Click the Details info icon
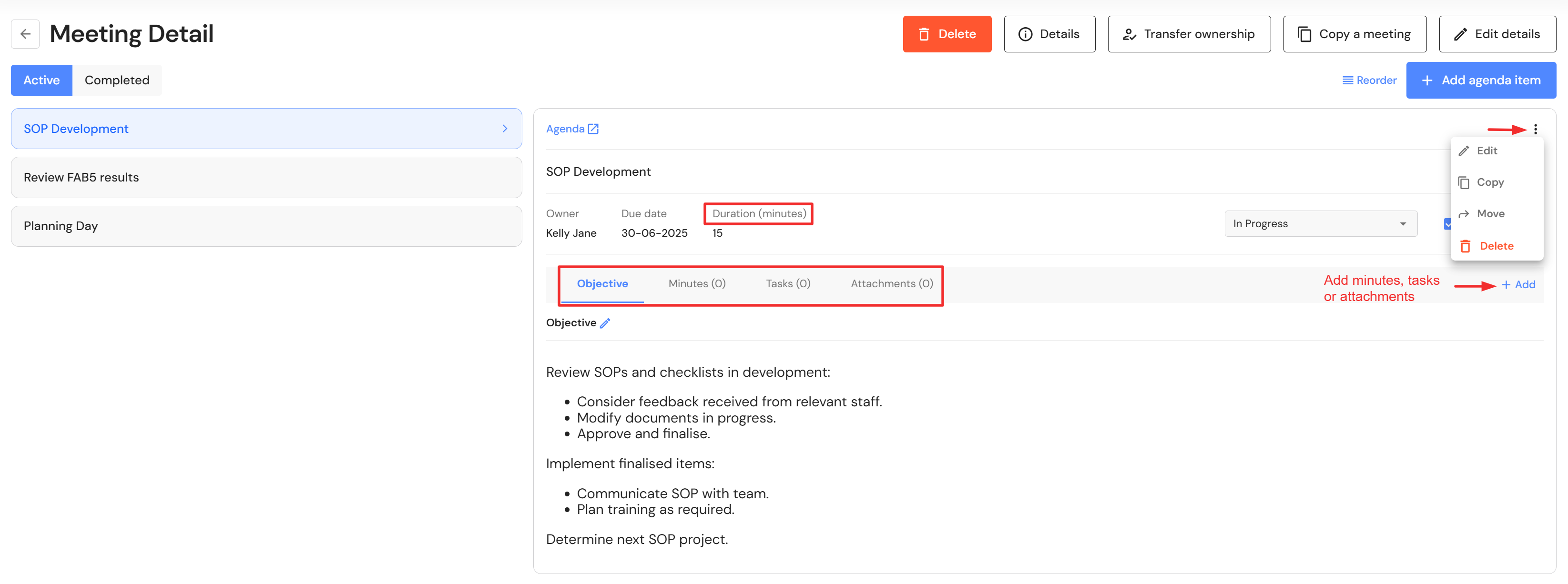This screenshot has width=1568, height=584. 1025,35
